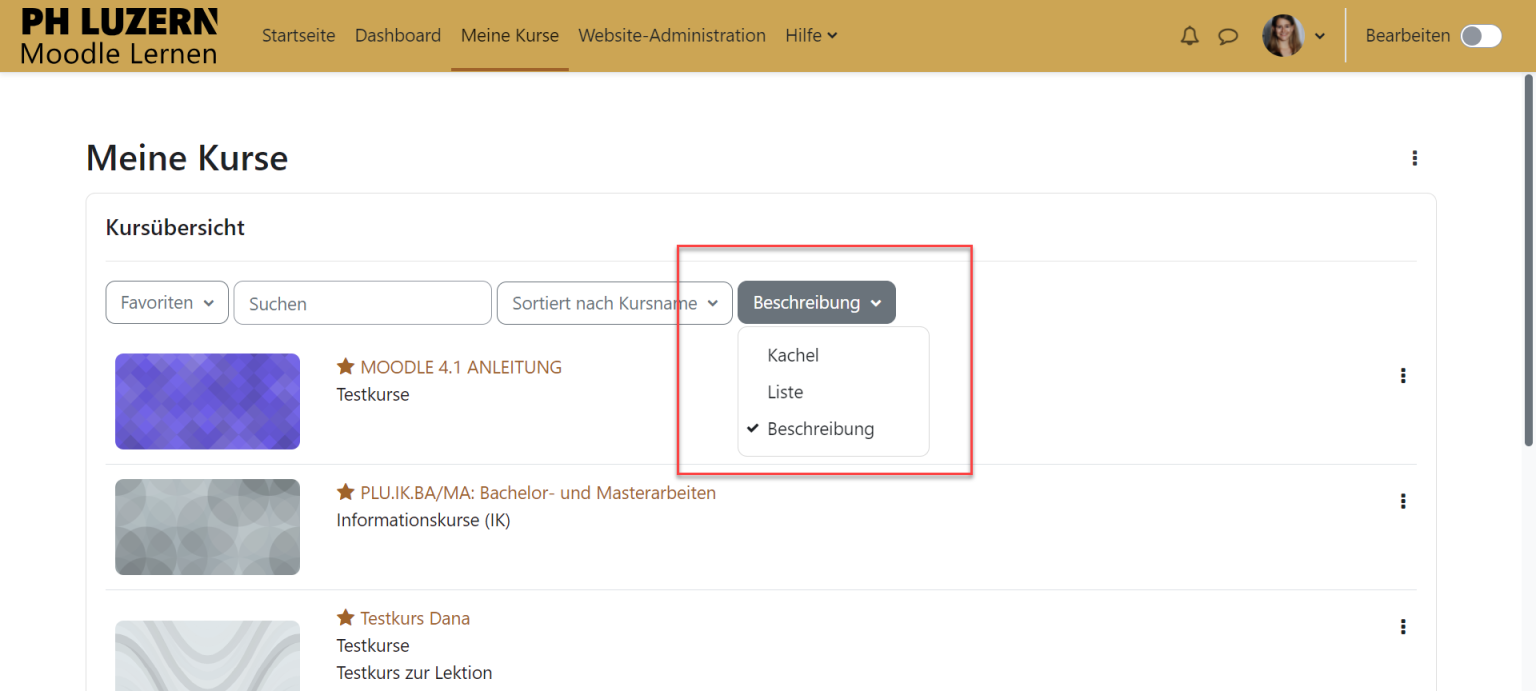Switch to the Dashboard navigation tab
Image resolution: width=1536 pixels, height=691 pixels.
tap(397, 35)
